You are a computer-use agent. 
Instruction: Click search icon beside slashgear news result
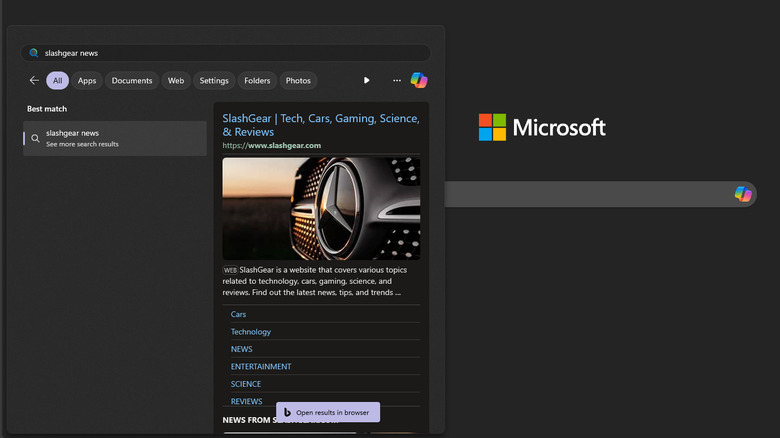pos(35,139)
